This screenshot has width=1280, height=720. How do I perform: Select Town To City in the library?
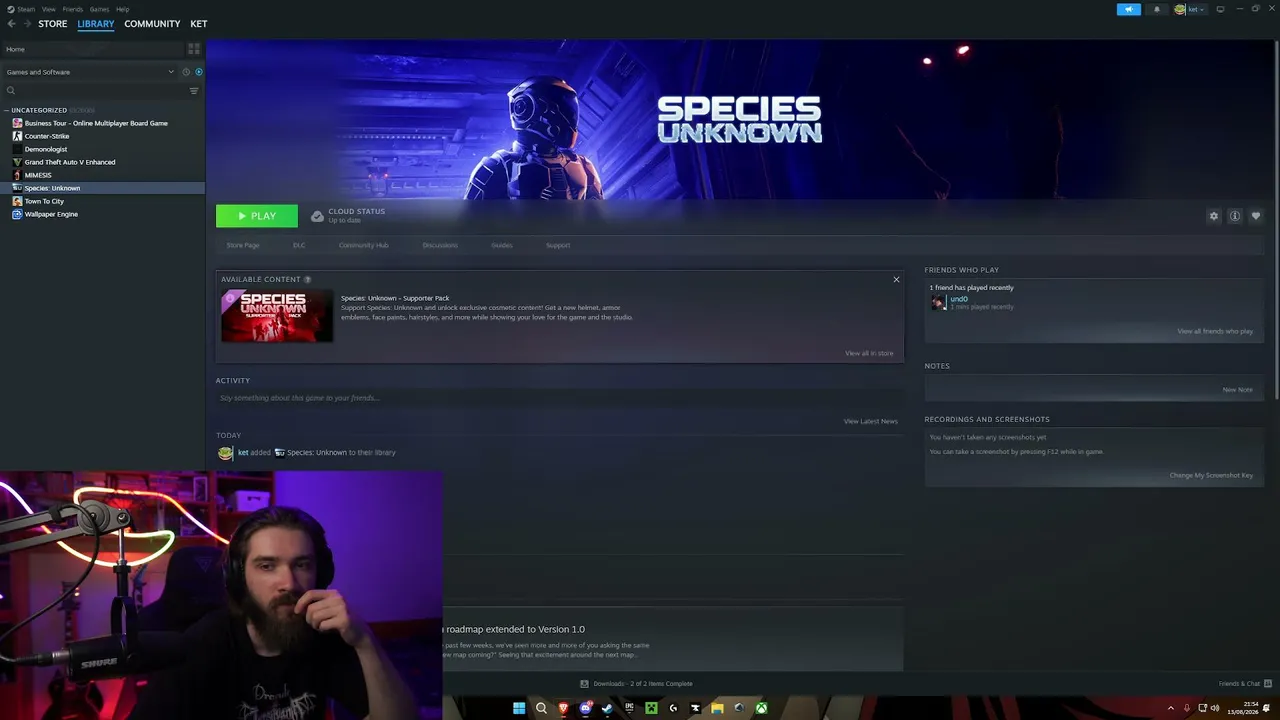coord(44,201)
